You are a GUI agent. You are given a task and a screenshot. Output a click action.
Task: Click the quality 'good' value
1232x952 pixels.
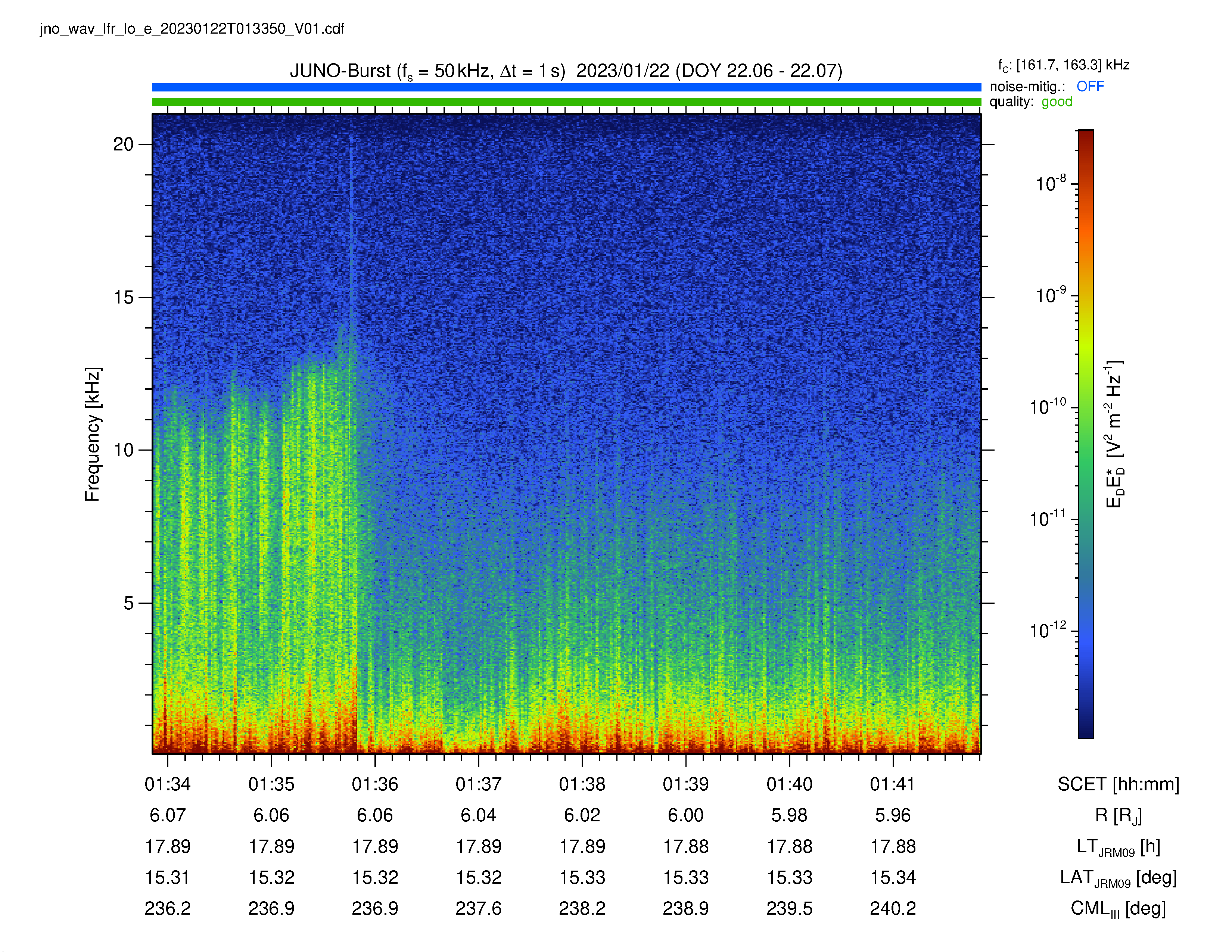1057,102
